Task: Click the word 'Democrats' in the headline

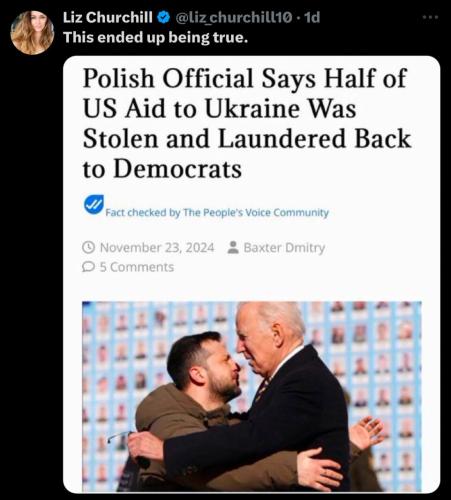Action: click(178, 169)
